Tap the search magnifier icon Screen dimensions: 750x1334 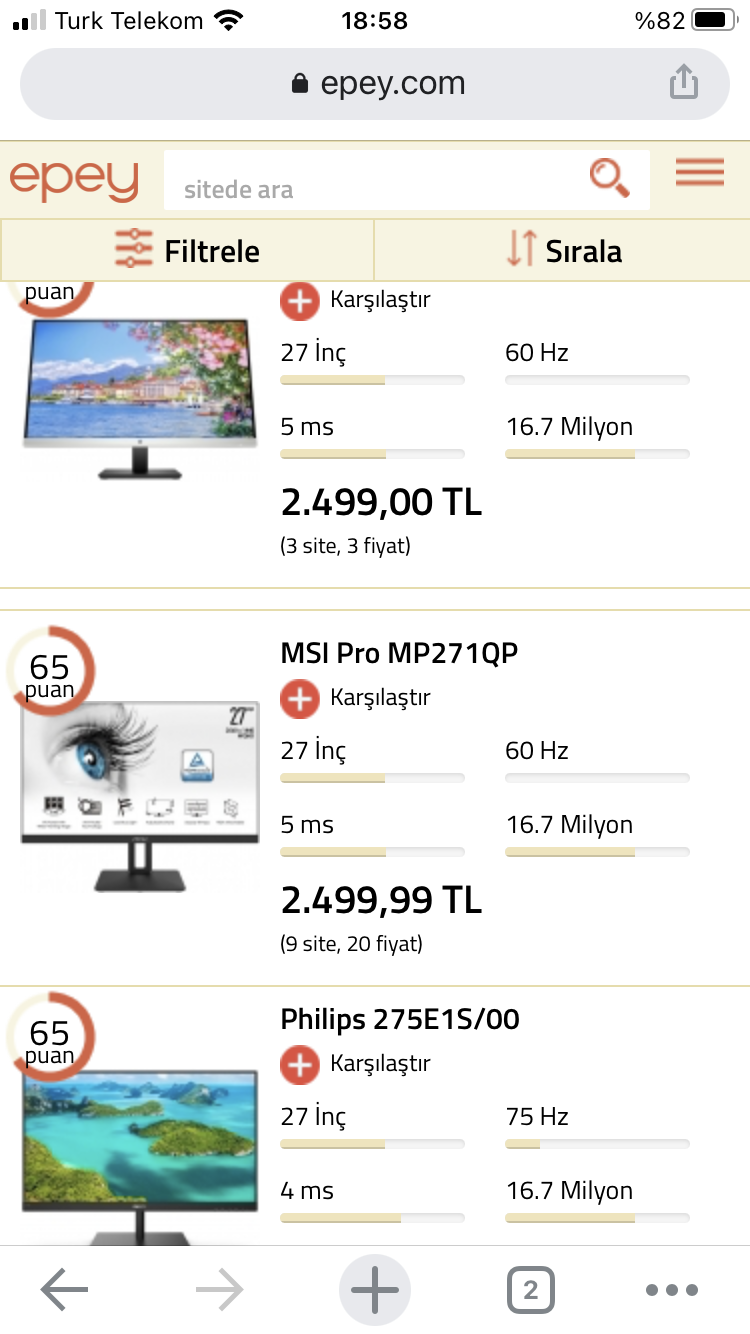(609, 178)
